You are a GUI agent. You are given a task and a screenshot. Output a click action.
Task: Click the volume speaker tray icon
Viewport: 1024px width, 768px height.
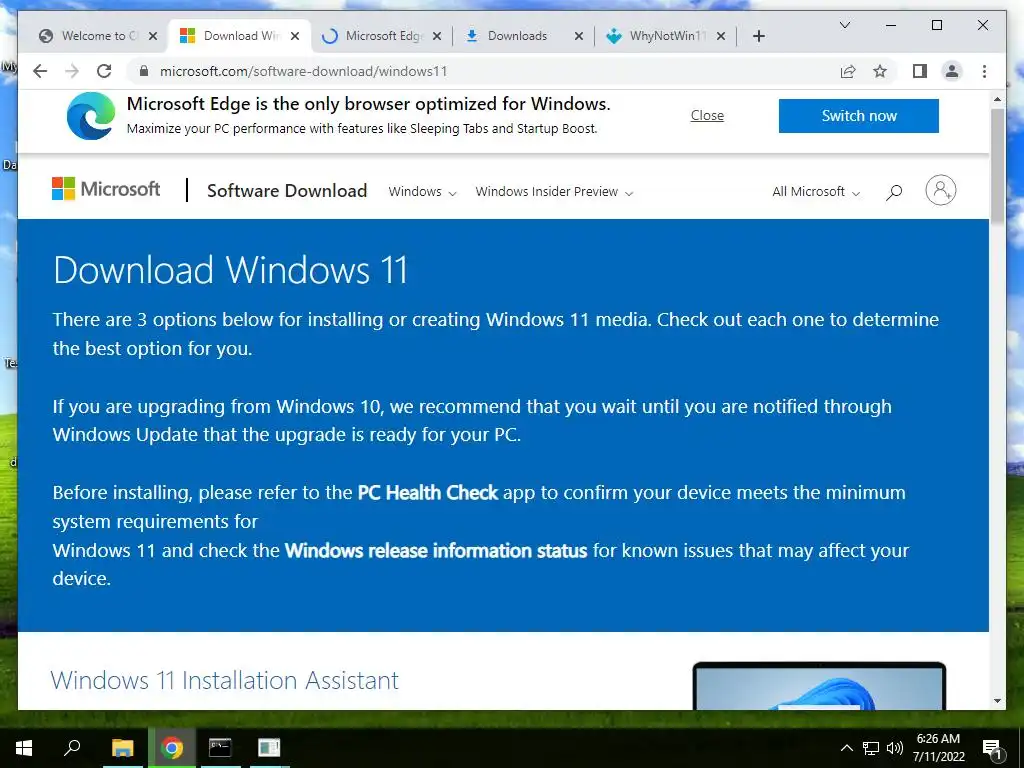click(895, 748)
